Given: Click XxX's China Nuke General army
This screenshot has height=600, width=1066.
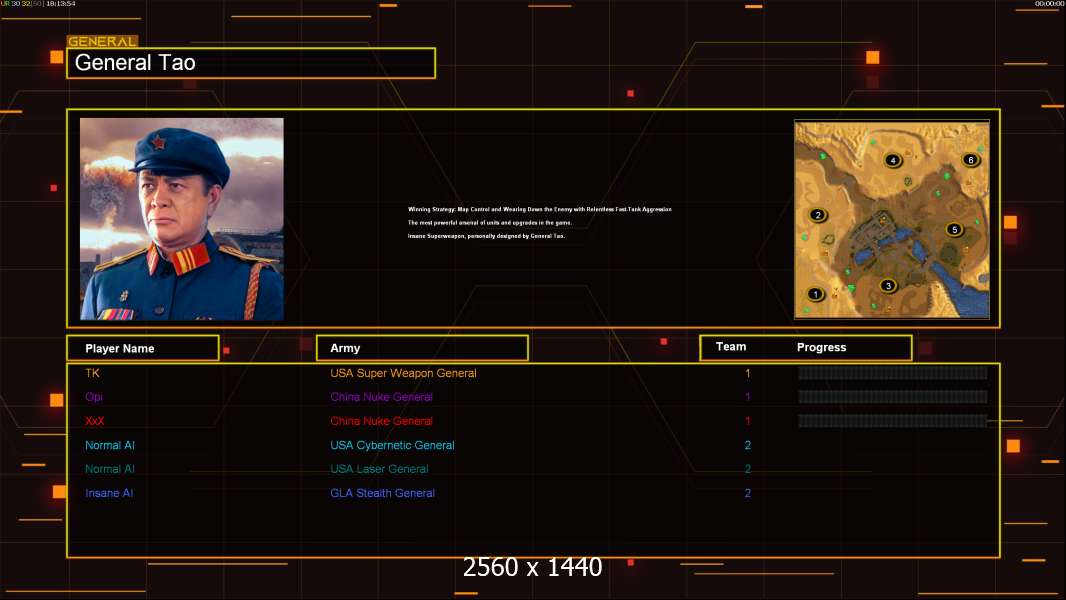Looking at the screenshot, I should pos(381,421).
